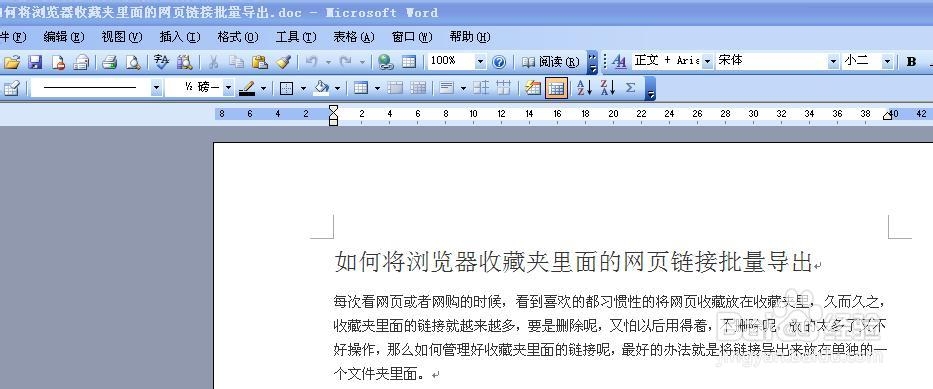Click the Border Color pen icon
Screen dimensions: 933x389
(x=246, y=89)
